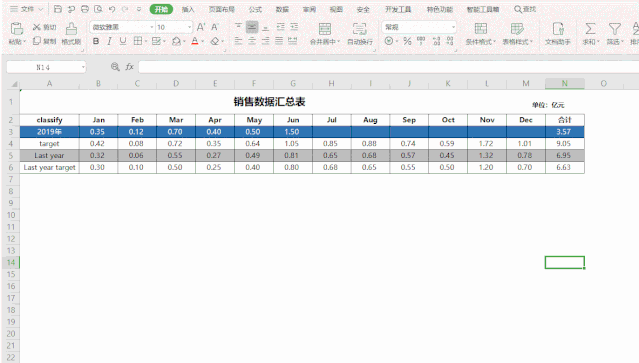Toggle middle vertical alignment
Image resolution: width=639 pixels, height=363 pixels.
click(252, 27)
